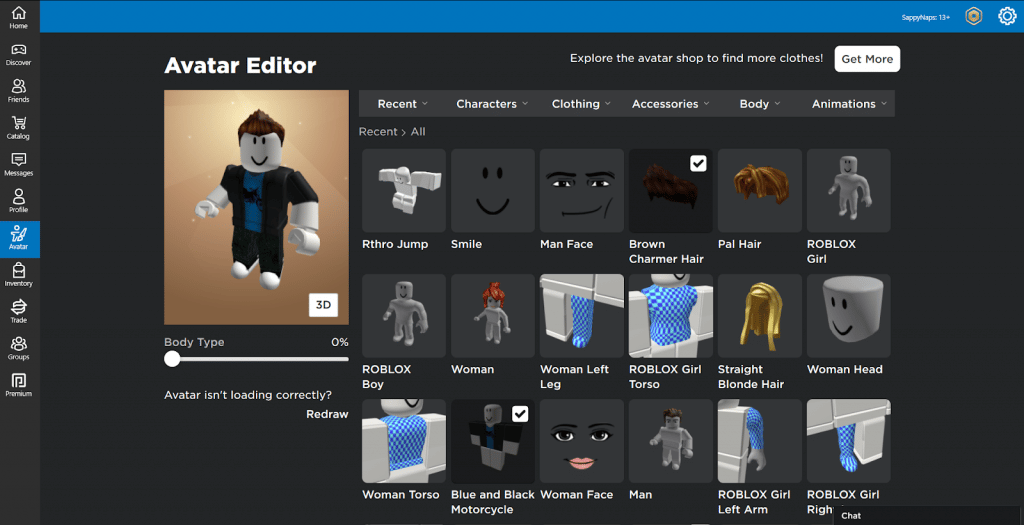1024x525 pixels.
Task: Click the All breadcrumb text
Action: point(418,132)
